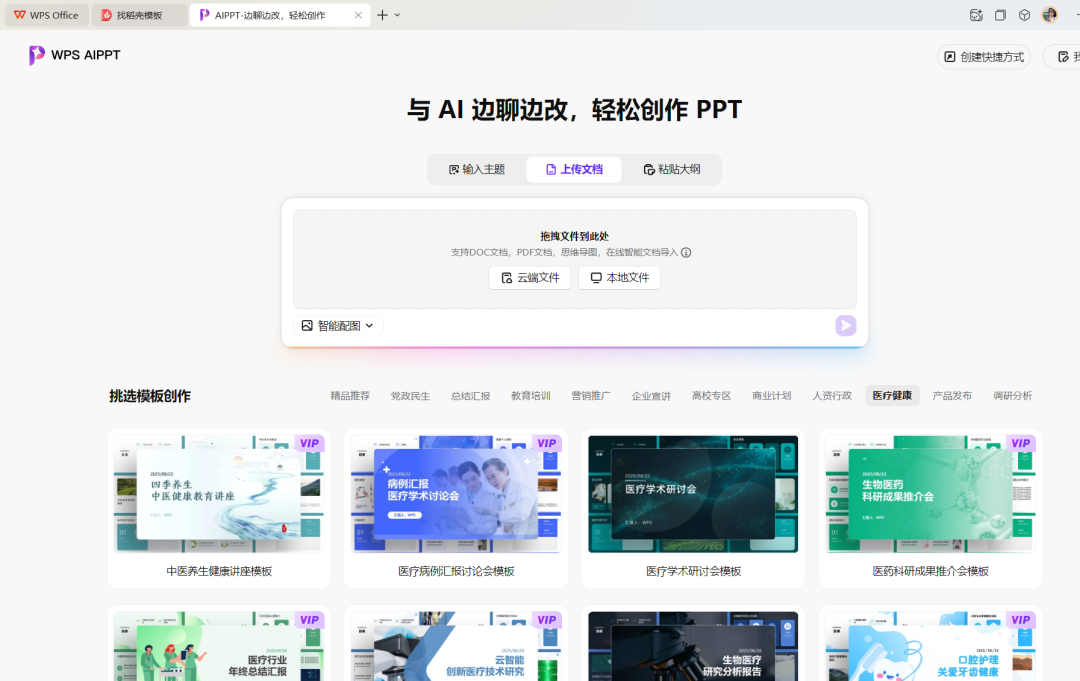This screenshot has width=1080, height=681.
Task: Click 中医养生健康讲座模板 title text
Action: (x=219, y=572)
